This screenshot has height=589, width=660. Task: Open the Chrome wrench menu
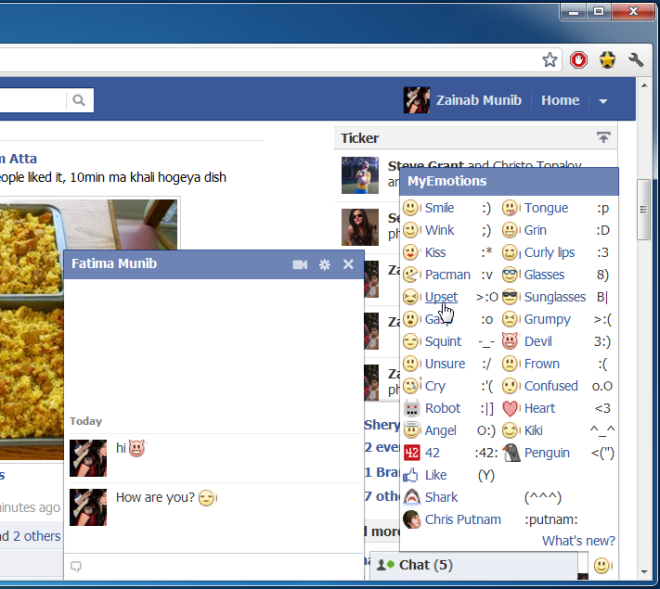pyautogui.click(x=636, y=60)
